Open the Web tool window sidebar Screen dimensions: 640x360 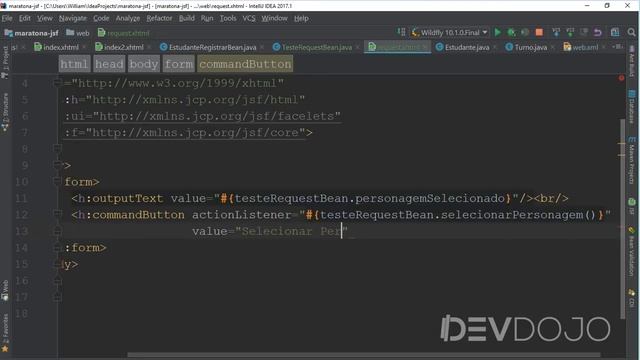[x=5, y=290]
